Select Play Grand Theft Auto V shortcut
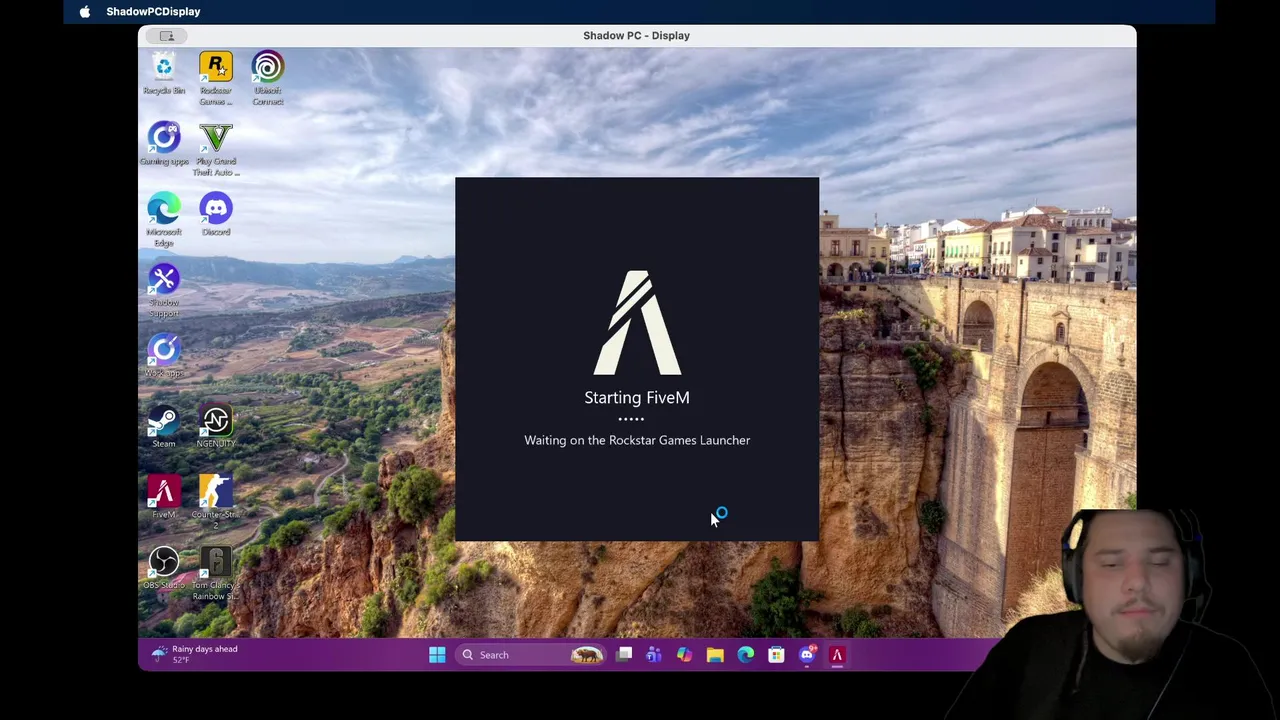 (216, 149)
